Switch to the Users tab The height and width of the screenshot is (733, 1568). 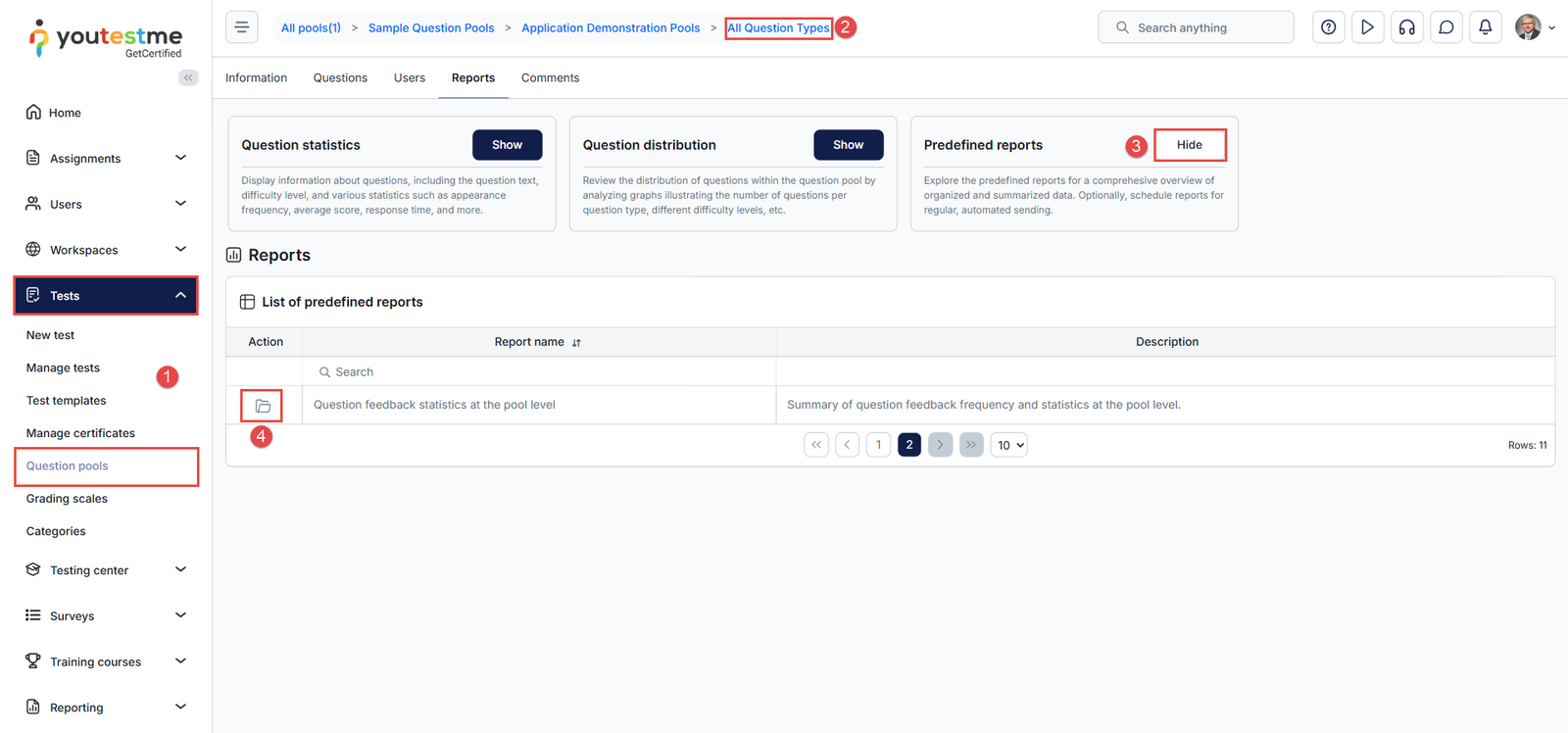[x=410, y=78]
